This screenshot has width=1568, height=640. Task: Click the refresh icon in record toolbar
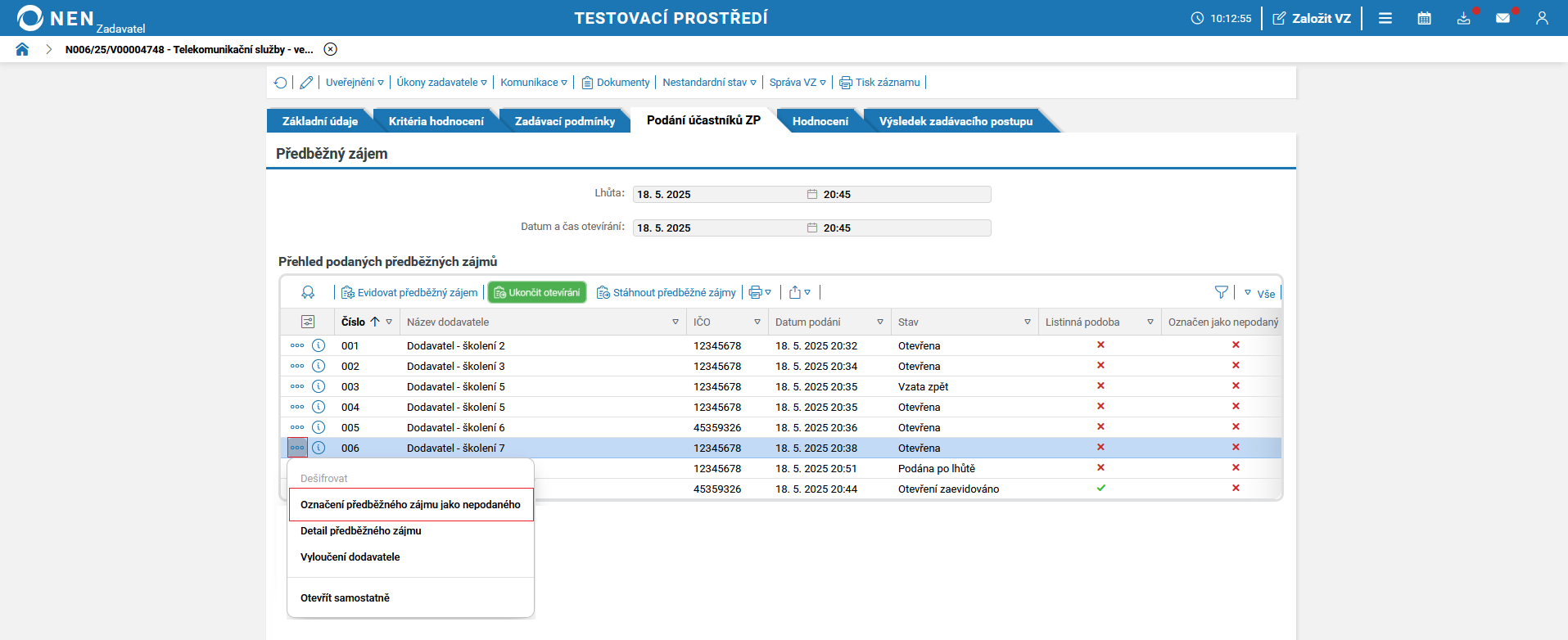(281, 83)
